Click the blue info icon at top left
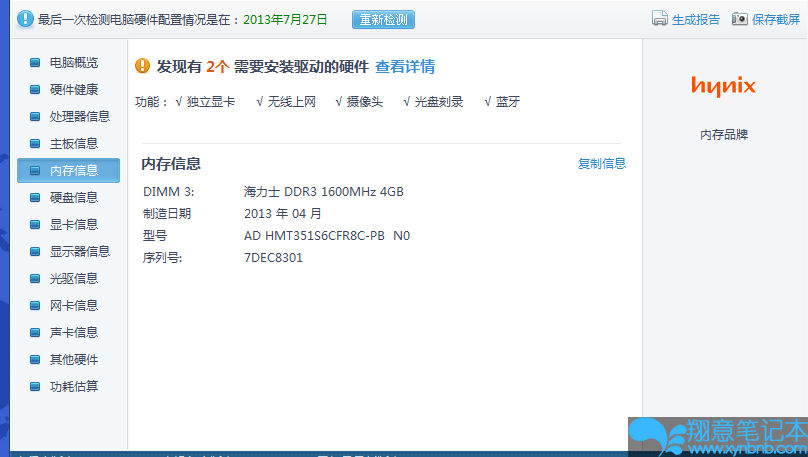The height and width of the screenshot is (457, 808). (x=24, y=19)
